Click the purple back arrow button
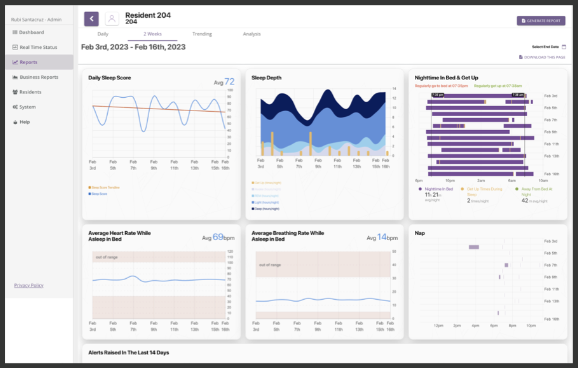Screen dimensions: 578x368 tap(91, 19)
